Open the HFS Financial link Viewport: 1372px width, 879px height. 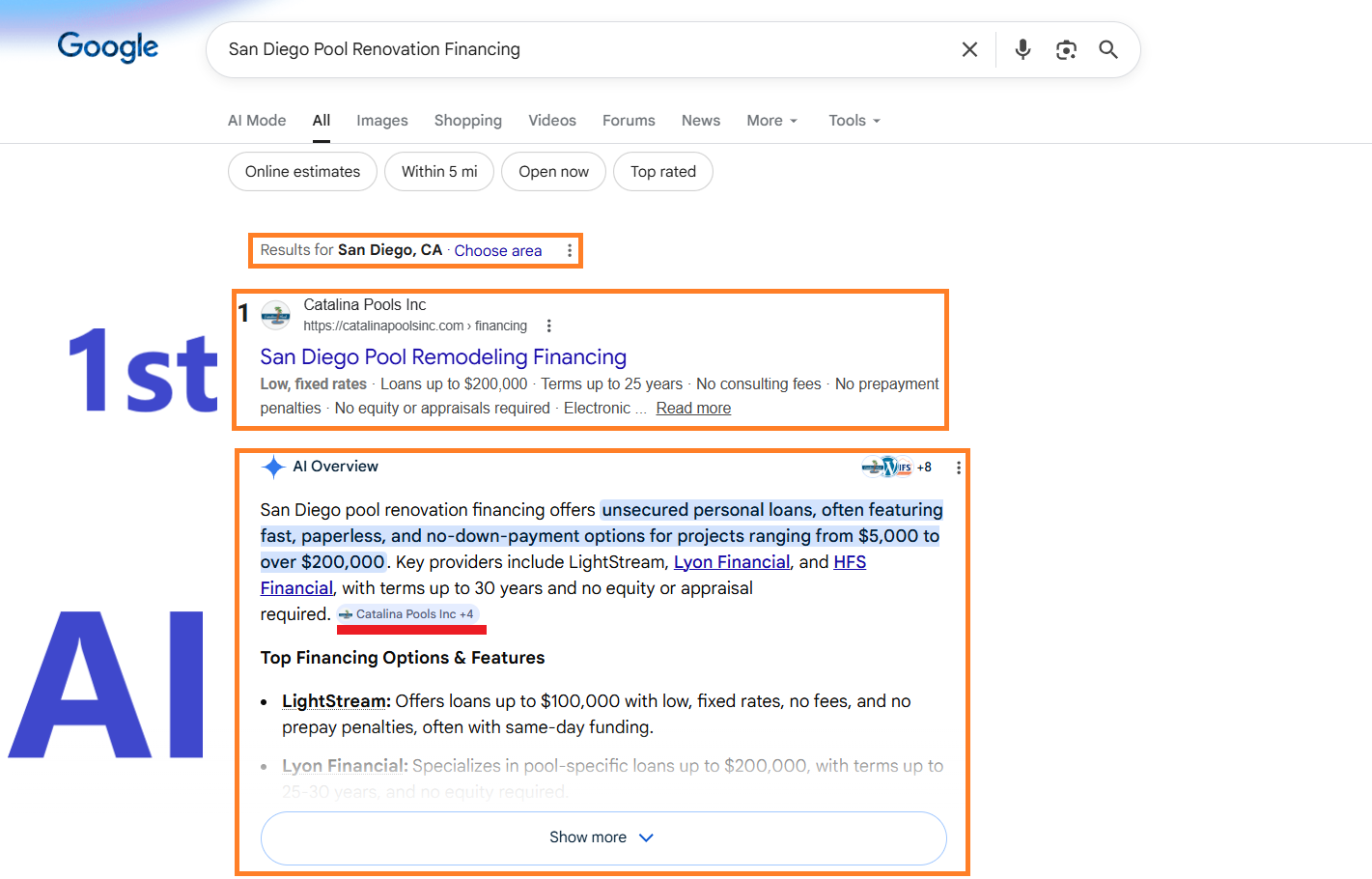click(x=563, y=575)
